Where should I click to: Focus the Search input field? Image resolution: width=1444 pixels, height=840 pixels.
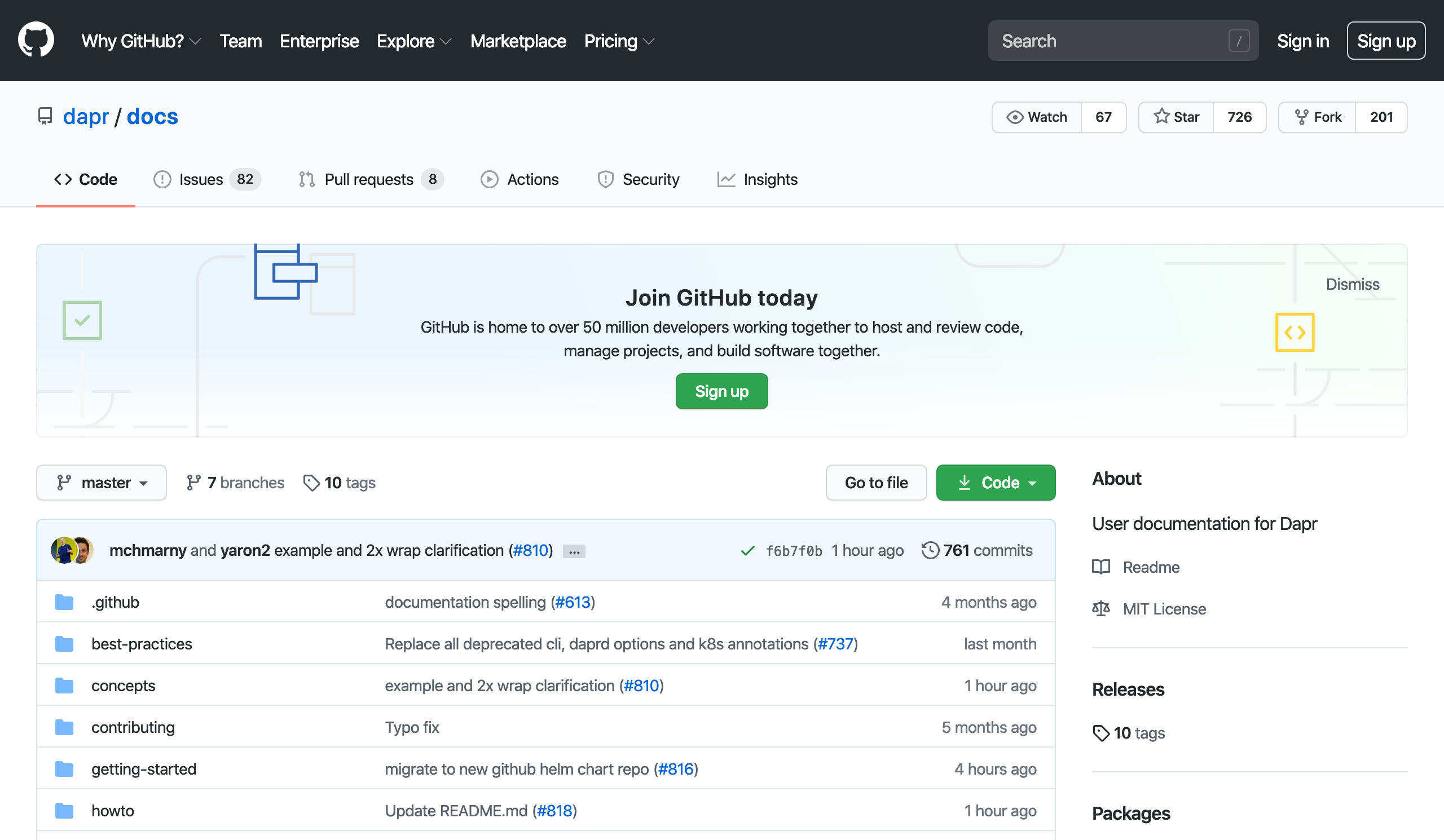[x=1123, y=41]
